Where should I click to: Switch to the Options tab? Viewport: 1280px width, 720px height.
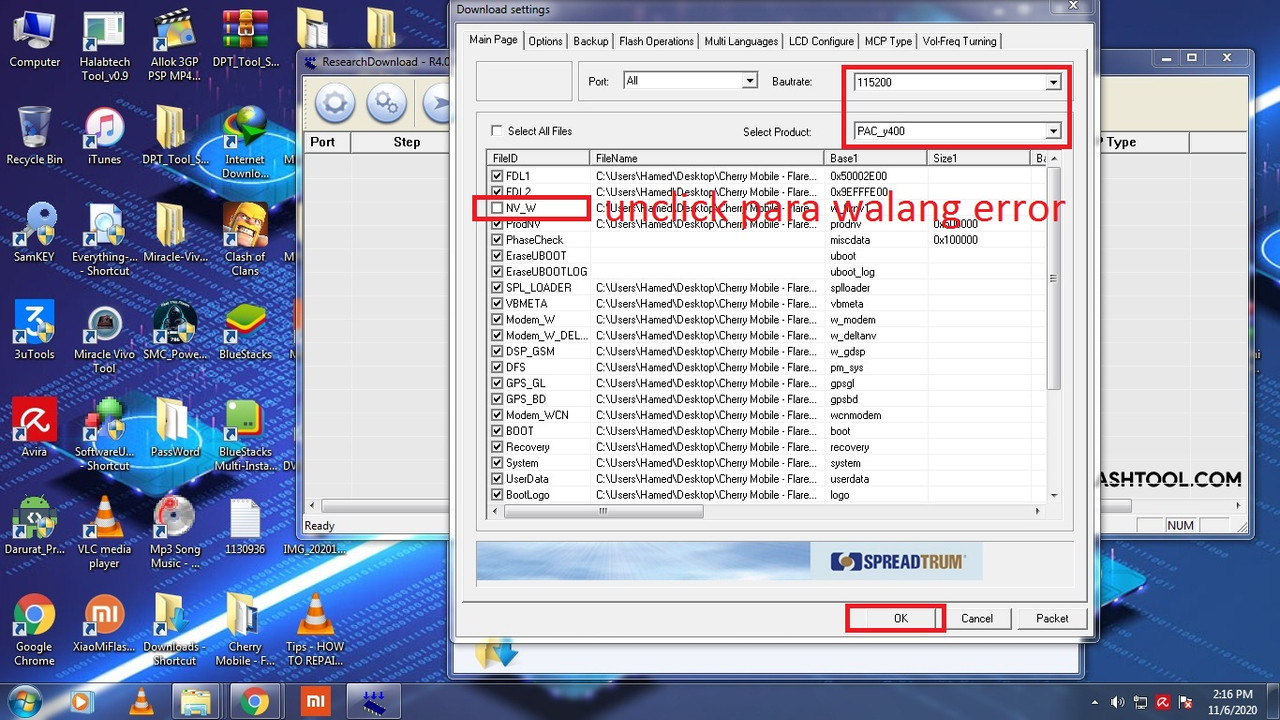546,41
